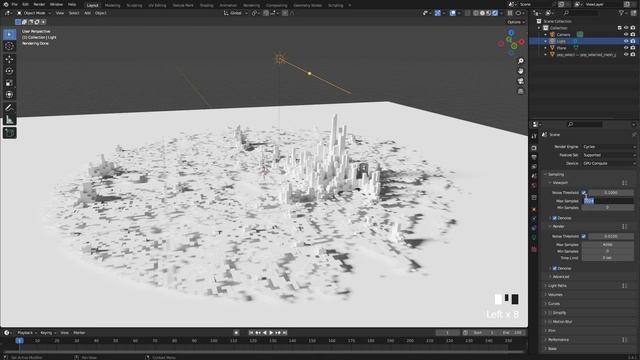The width and height of the screenshot is (640, 360).
Task: Open the Edit menu
Action: (25, 4)
